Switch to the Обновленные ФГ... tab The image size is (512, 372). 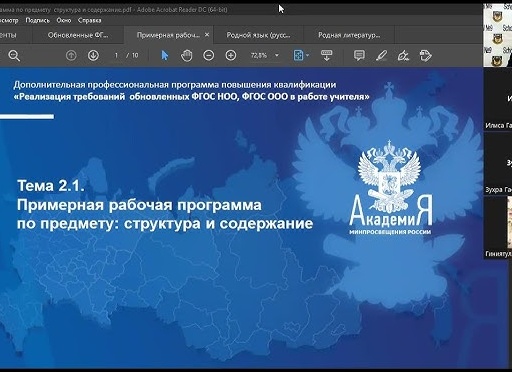pos(78,35)
